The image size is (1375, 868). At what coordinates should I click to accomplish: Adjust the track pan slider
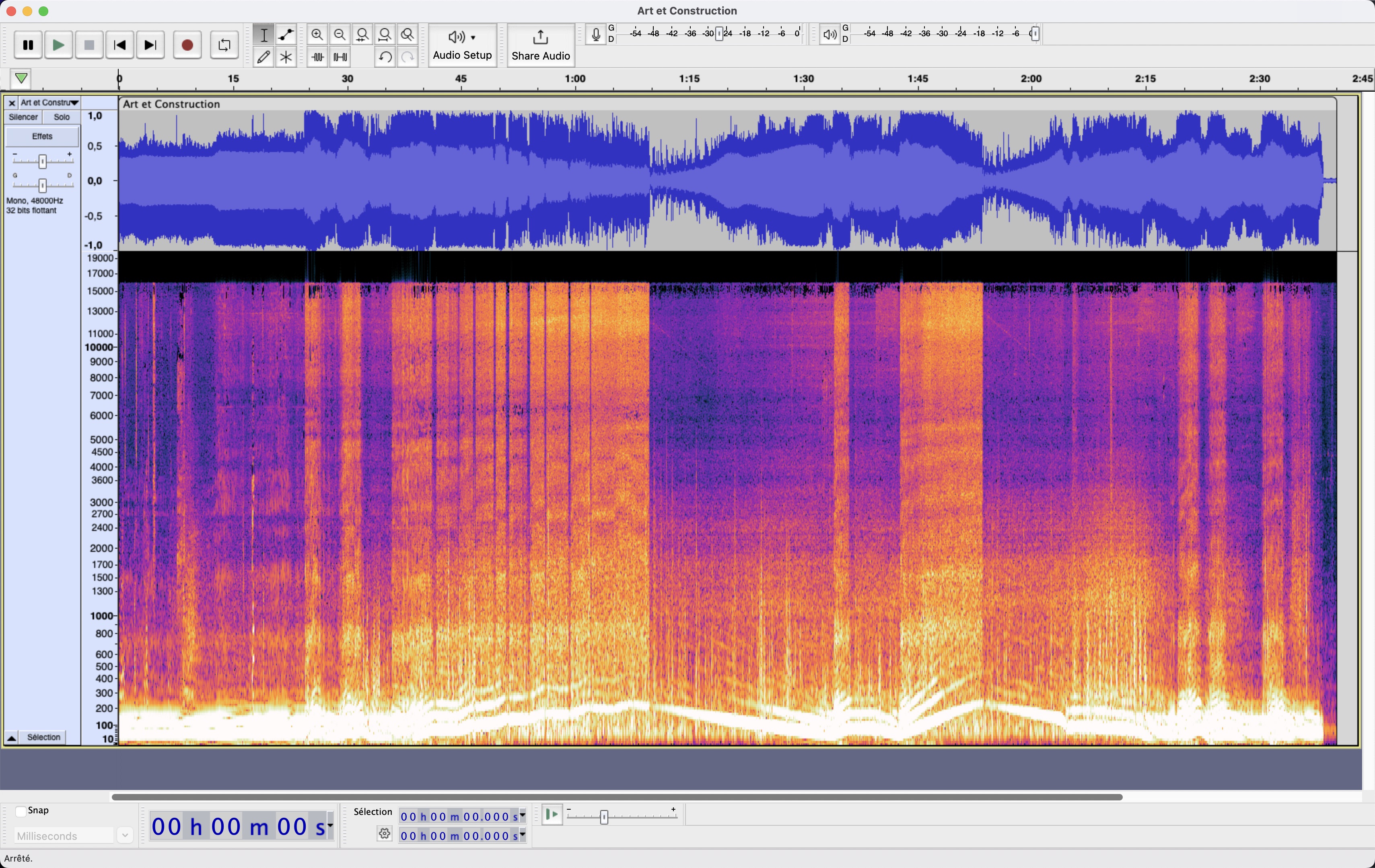click(42, 185)
